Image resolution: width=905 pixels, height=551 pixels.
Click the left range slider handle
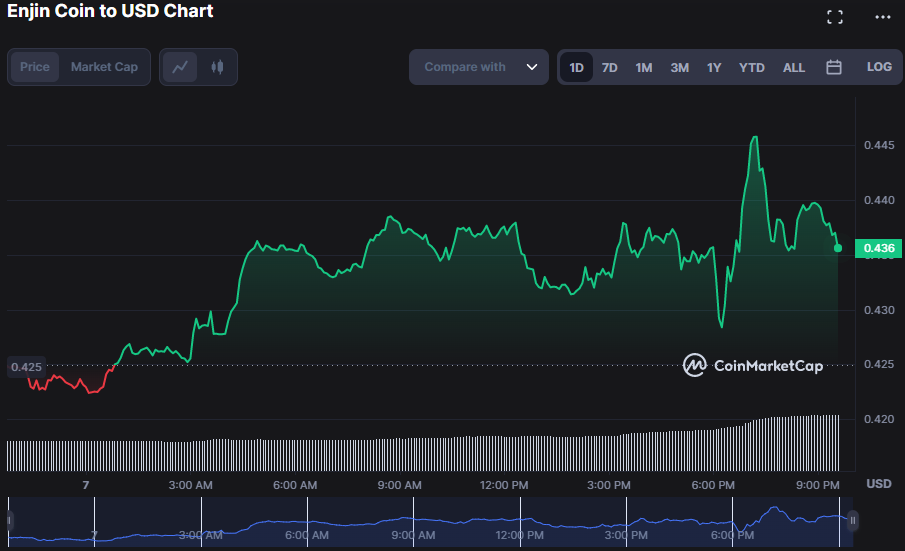[x=9, y=520]
